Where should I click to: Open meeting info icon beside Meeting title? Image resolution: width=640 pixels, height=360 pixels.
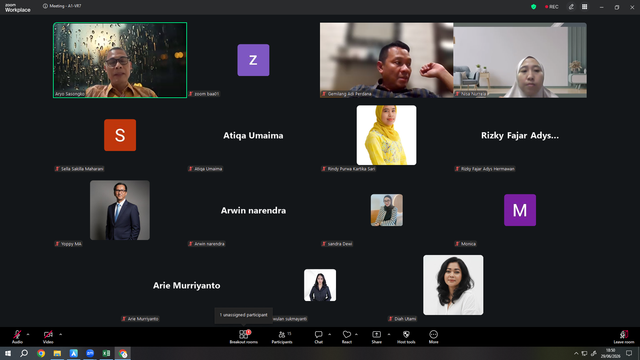(45, 6)
